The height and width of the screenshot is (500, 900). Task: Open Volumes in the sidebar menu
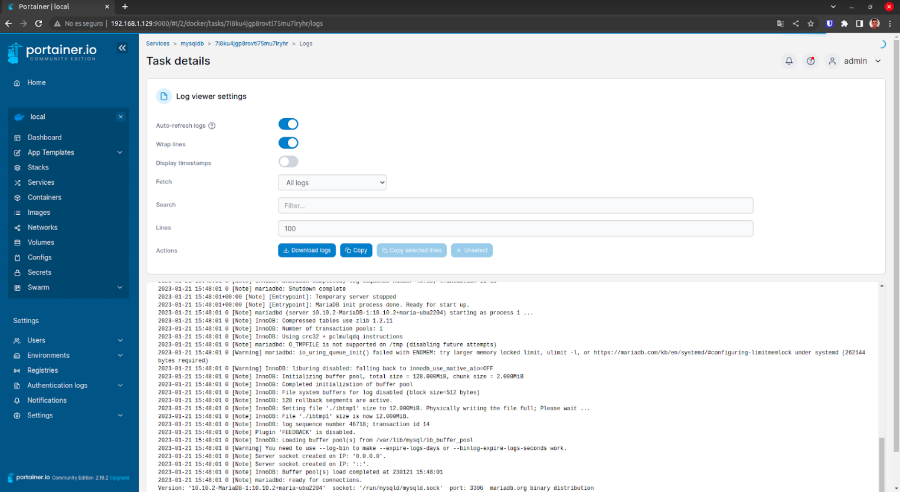pos(41,243)
